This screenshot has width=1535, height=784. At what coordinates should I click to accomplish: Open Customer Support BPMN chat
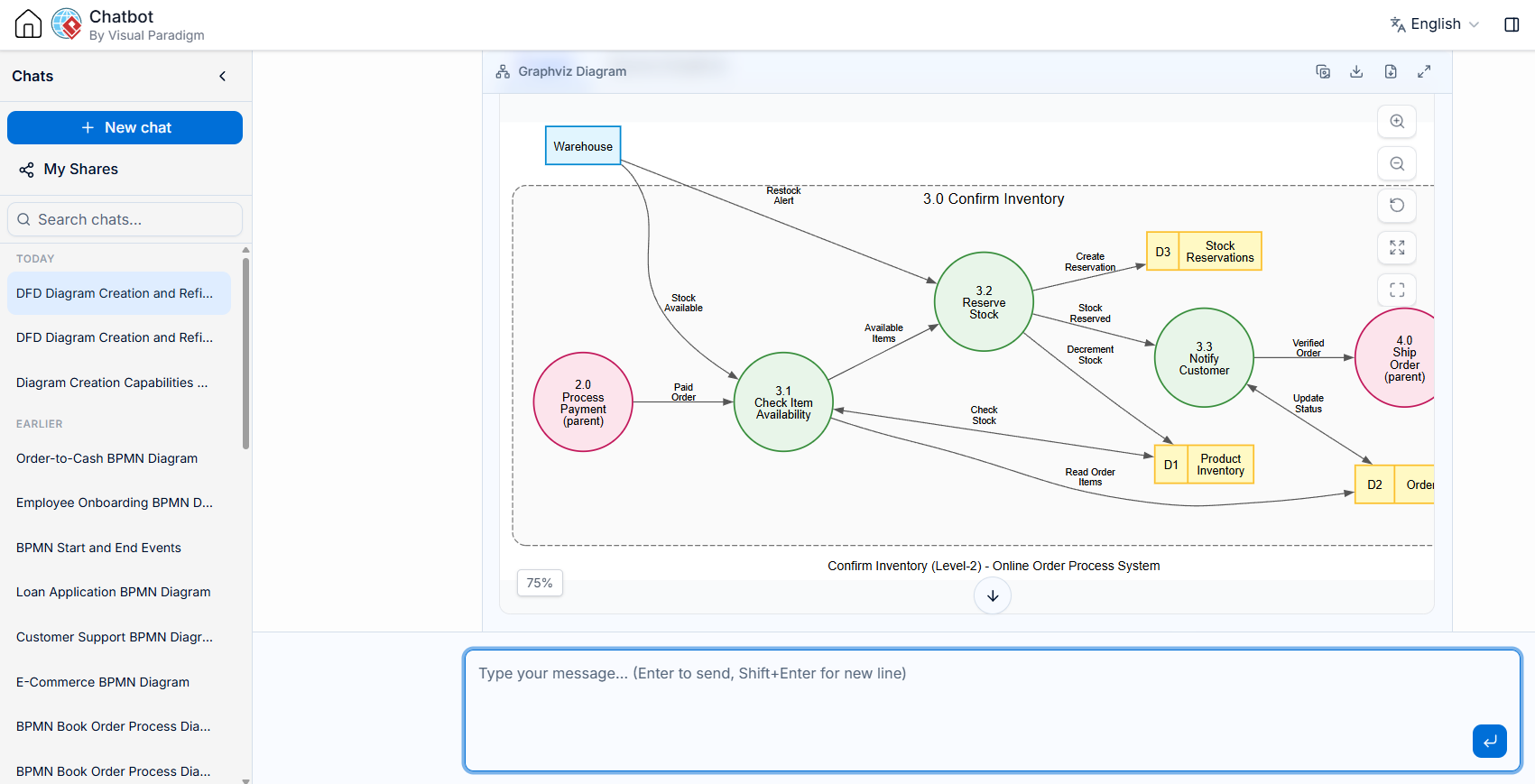tap(119, 637)
